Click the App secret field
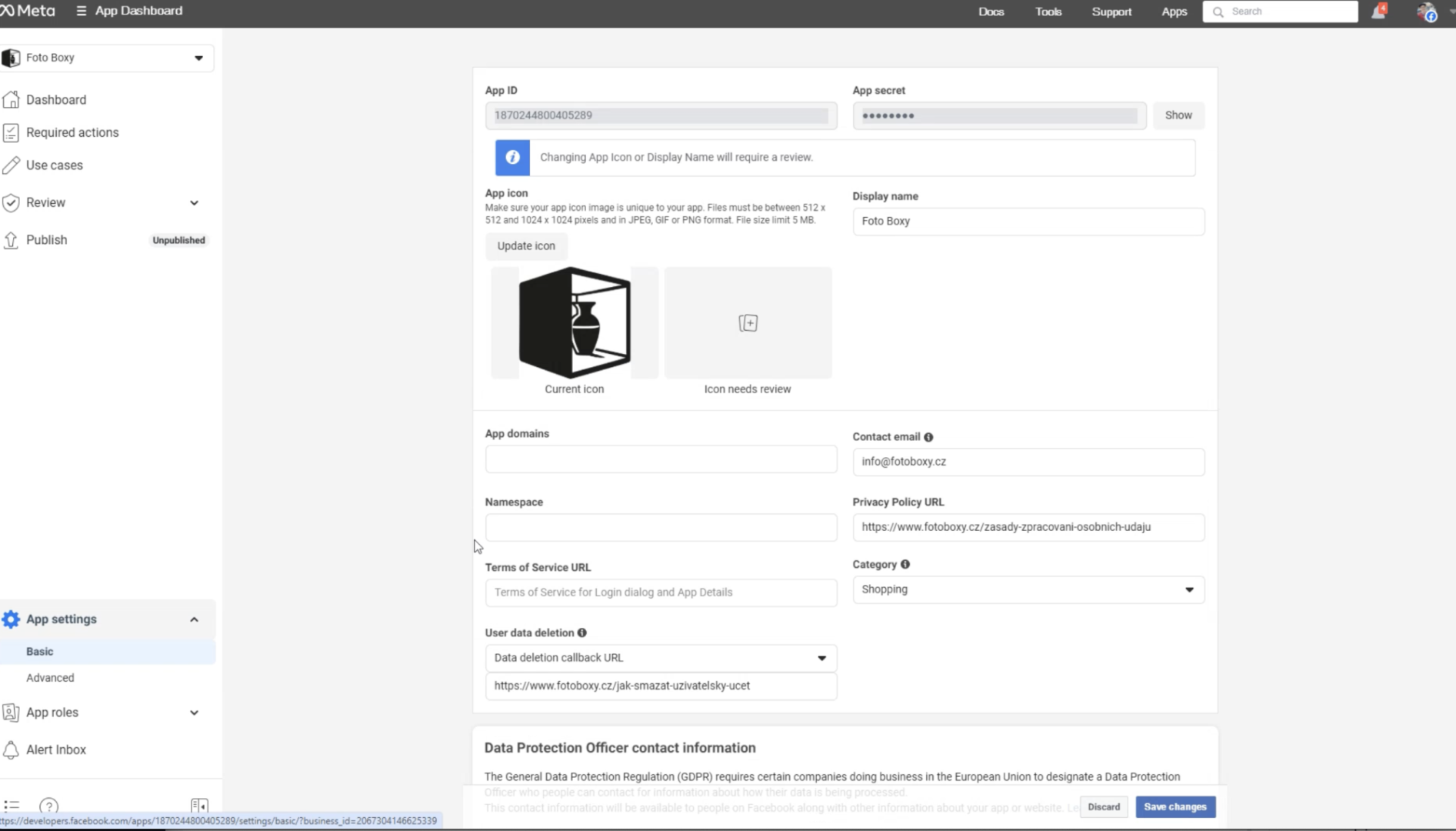This screenshot has height=831, width=1456. click(x=999, y=115)
